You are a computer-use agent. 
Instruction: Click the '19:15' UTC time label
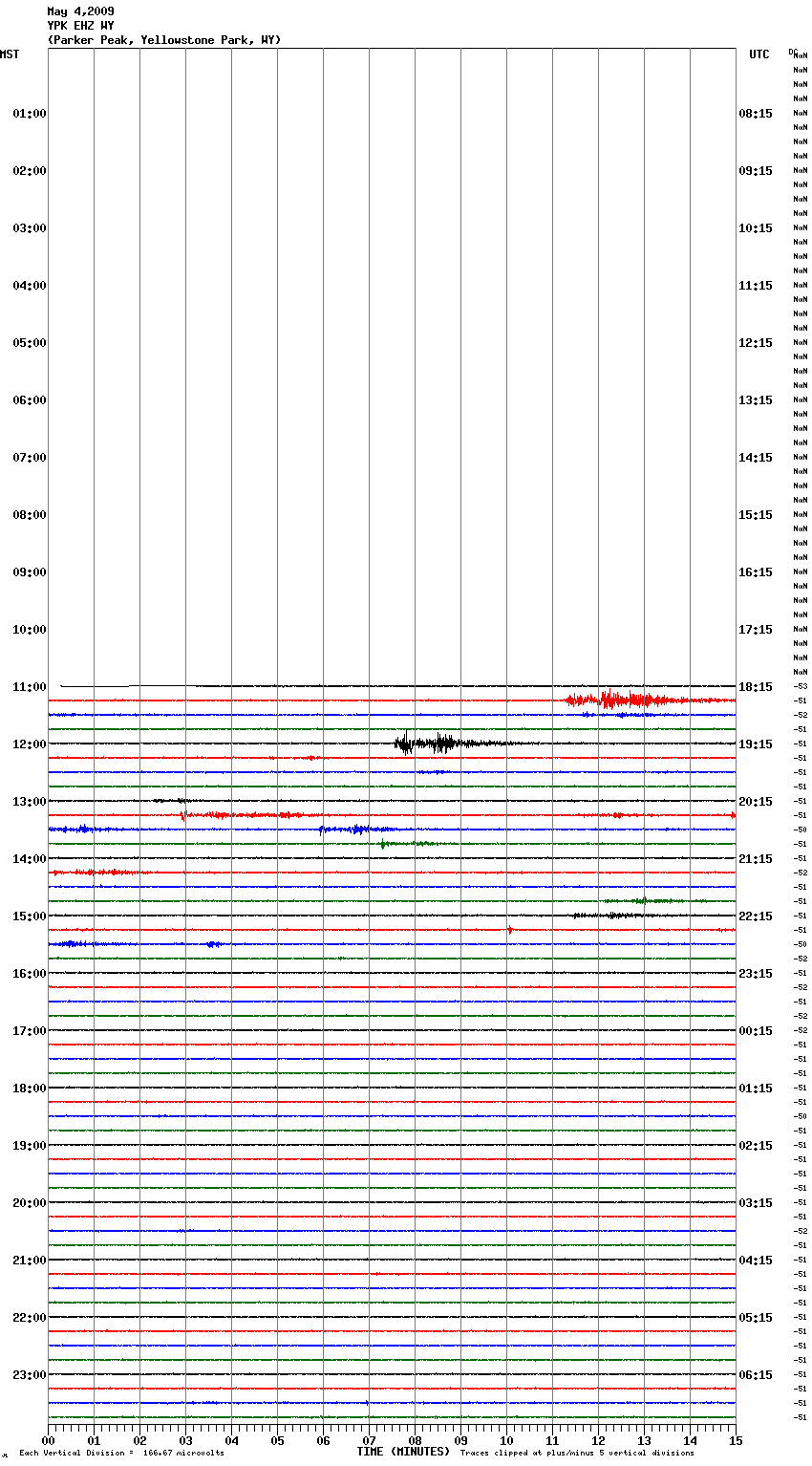[x=756, y=744]
